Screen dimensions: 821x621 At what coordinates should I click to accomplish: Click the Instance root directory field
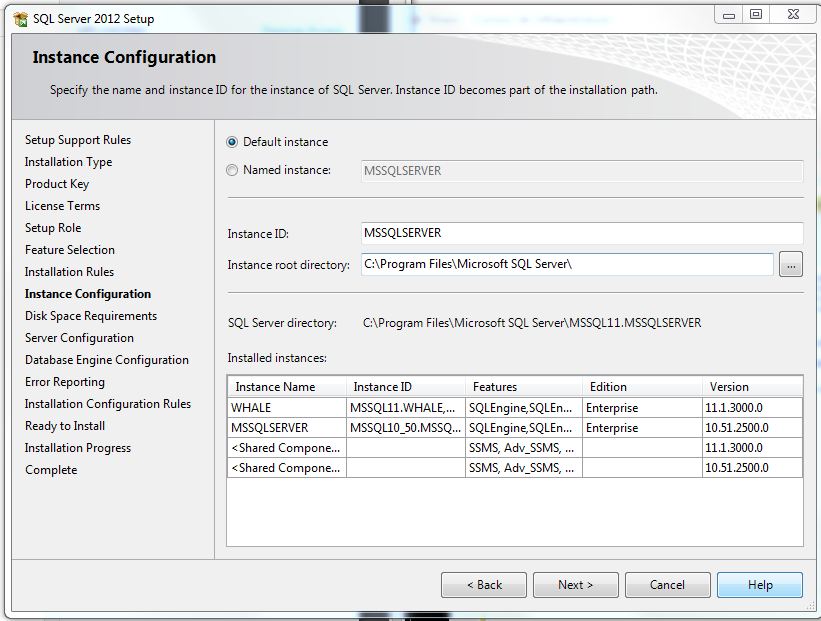pyautogui.click(x=567, y=264)
